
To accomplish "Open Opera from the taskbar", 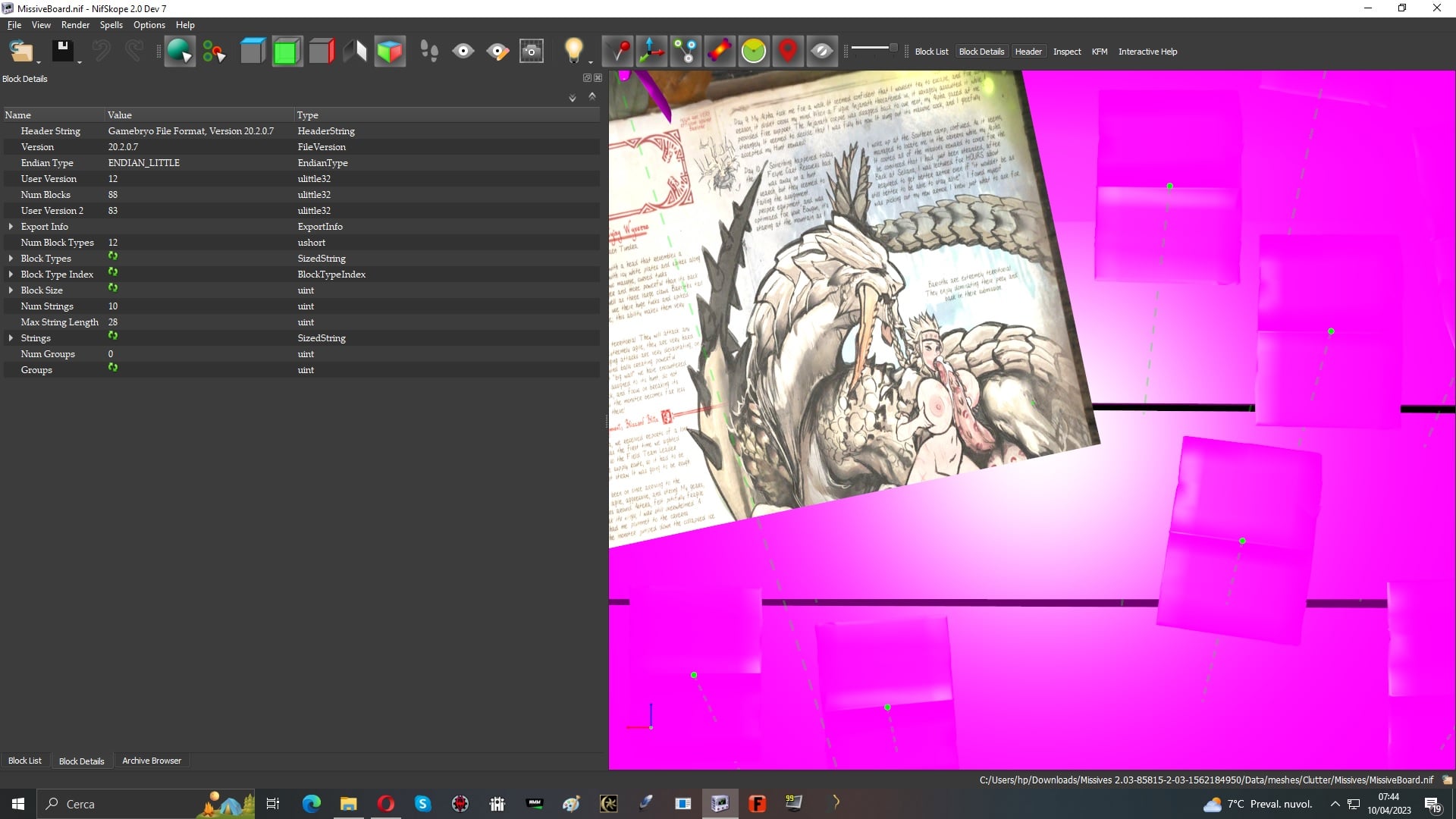I will coord(386,804).
